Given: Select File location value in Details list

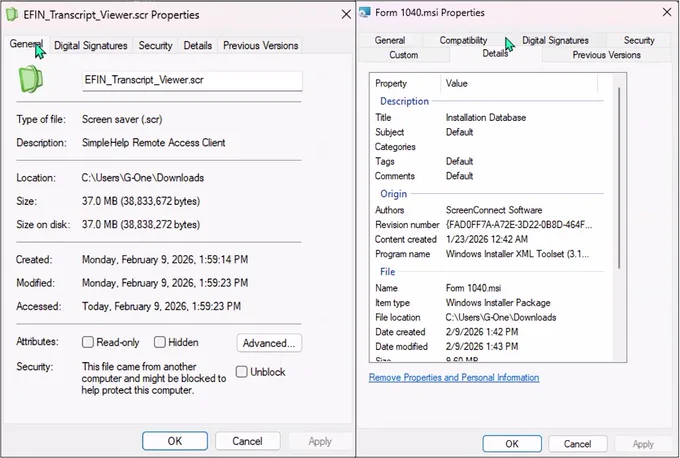Looking at the screenshot, I should point(501,317).
